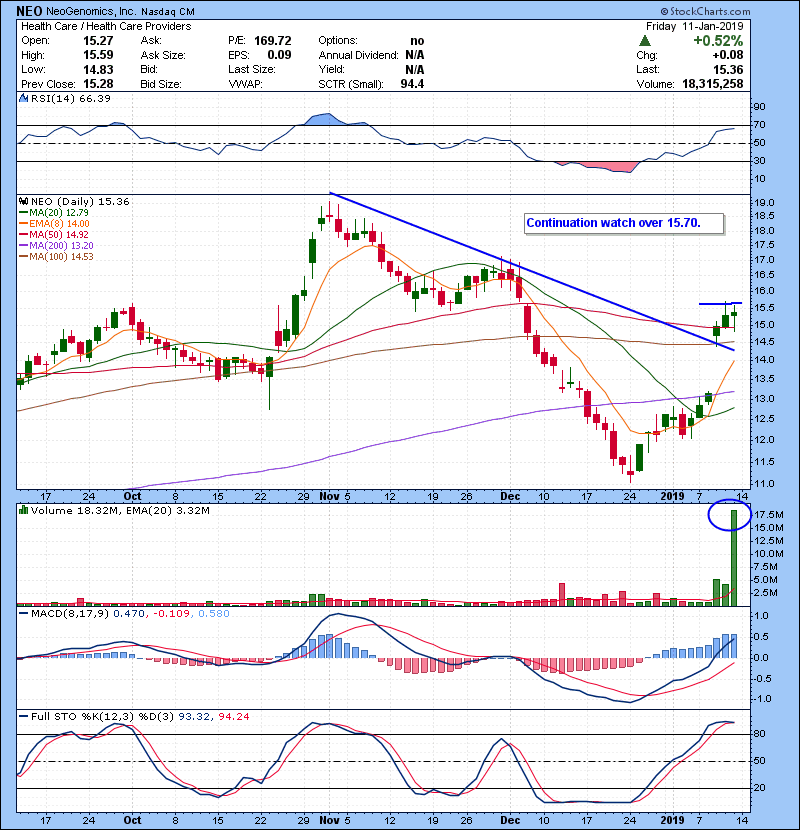Screen dimensions: 800x830
Task: Click the MA(50) 14.92 legend entry
Action: (x=53, y=234)
